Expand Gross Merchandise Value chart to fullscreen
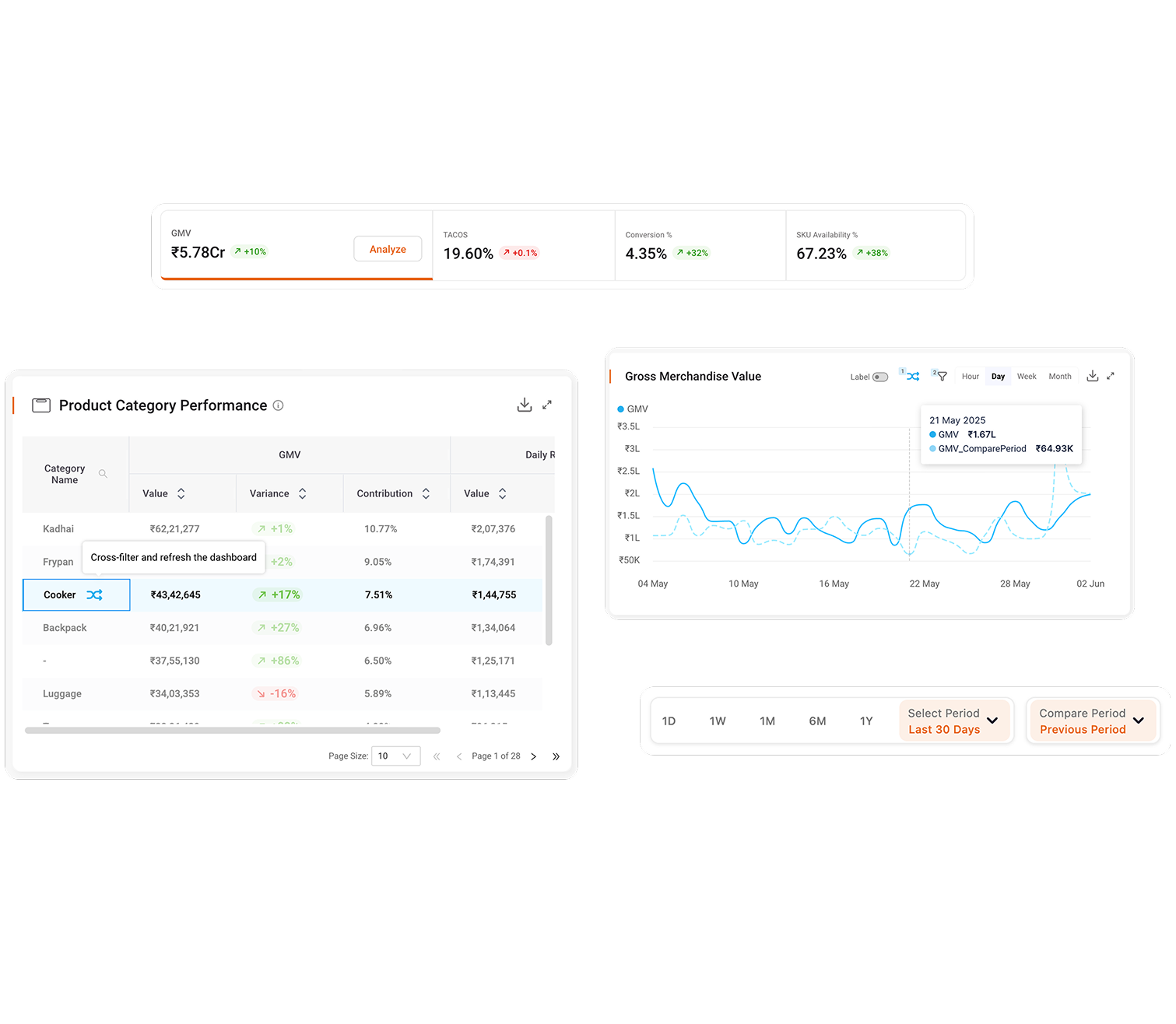Image resolution: width=1176 pixels, height=1024 pixels. click(1111, 376)
